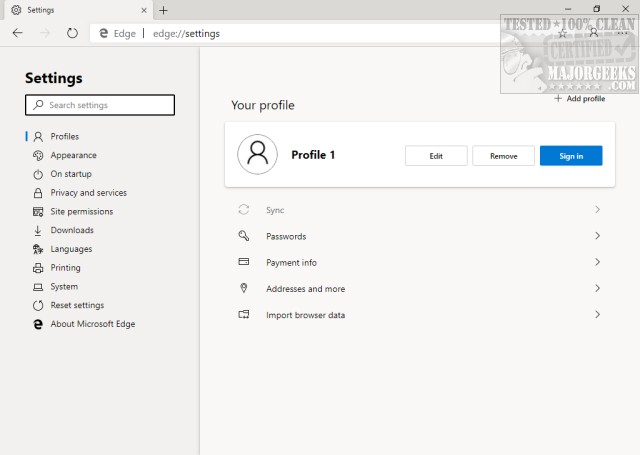Click the Addresses location pin icon
This screenshot has height=455, width=640.
tap(243, 288)
